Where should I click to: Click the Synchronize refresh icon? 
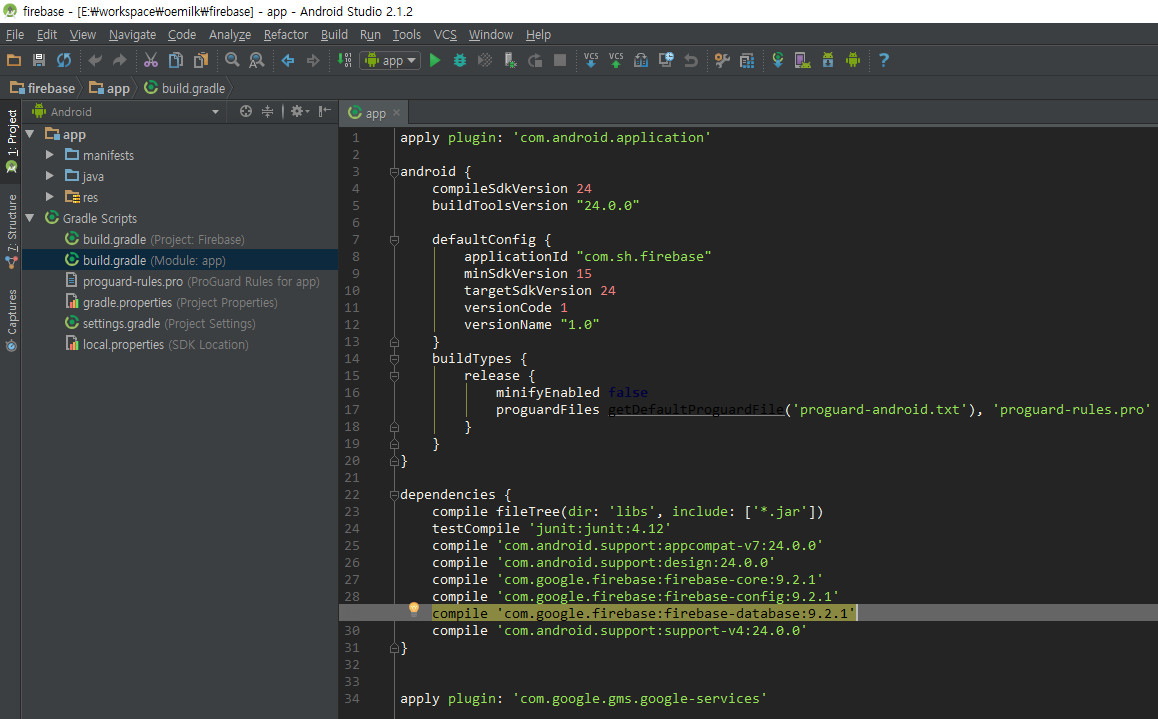coord(64,61)
